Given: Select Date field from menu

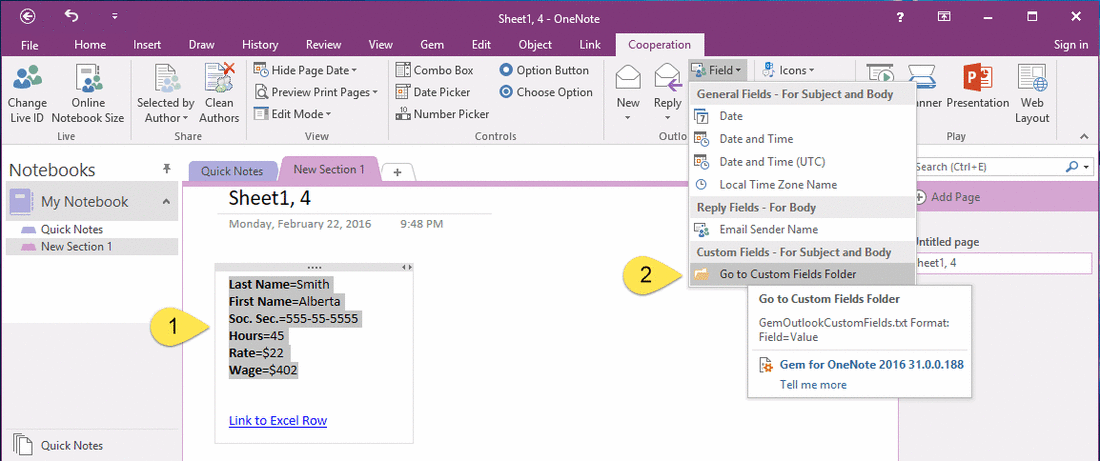Looking at the screenshot, I should tap(801, 116).
